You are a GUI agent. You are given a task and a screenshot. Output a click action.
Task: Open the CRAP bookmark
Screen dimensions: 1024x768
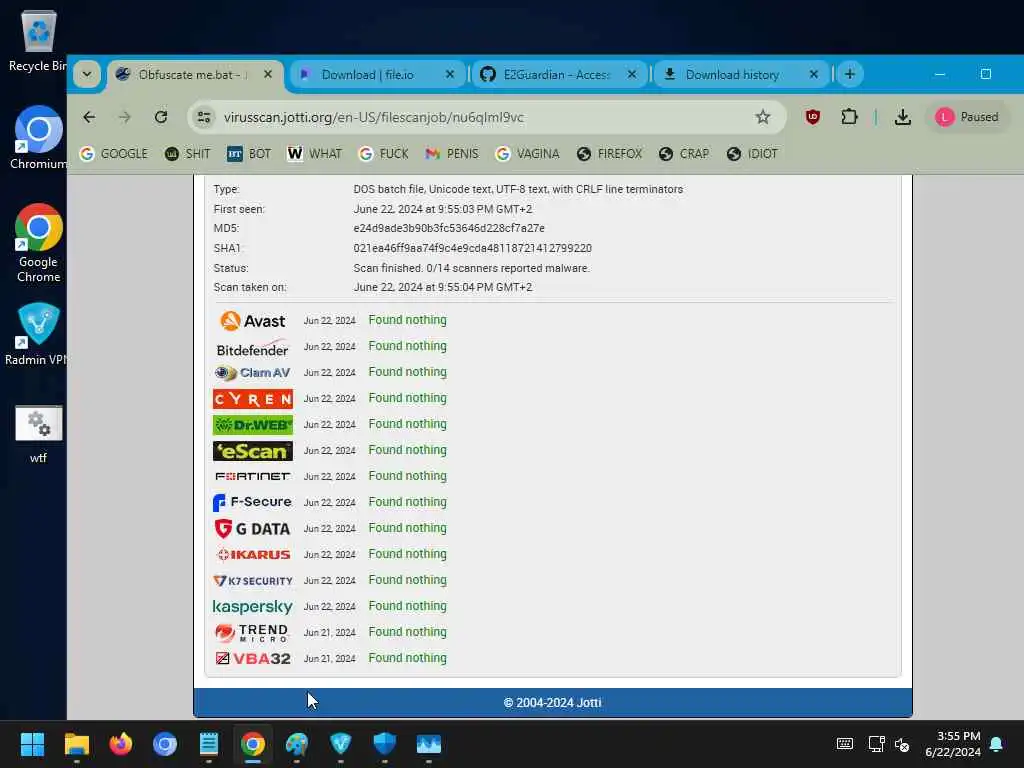tap(684, 154)
